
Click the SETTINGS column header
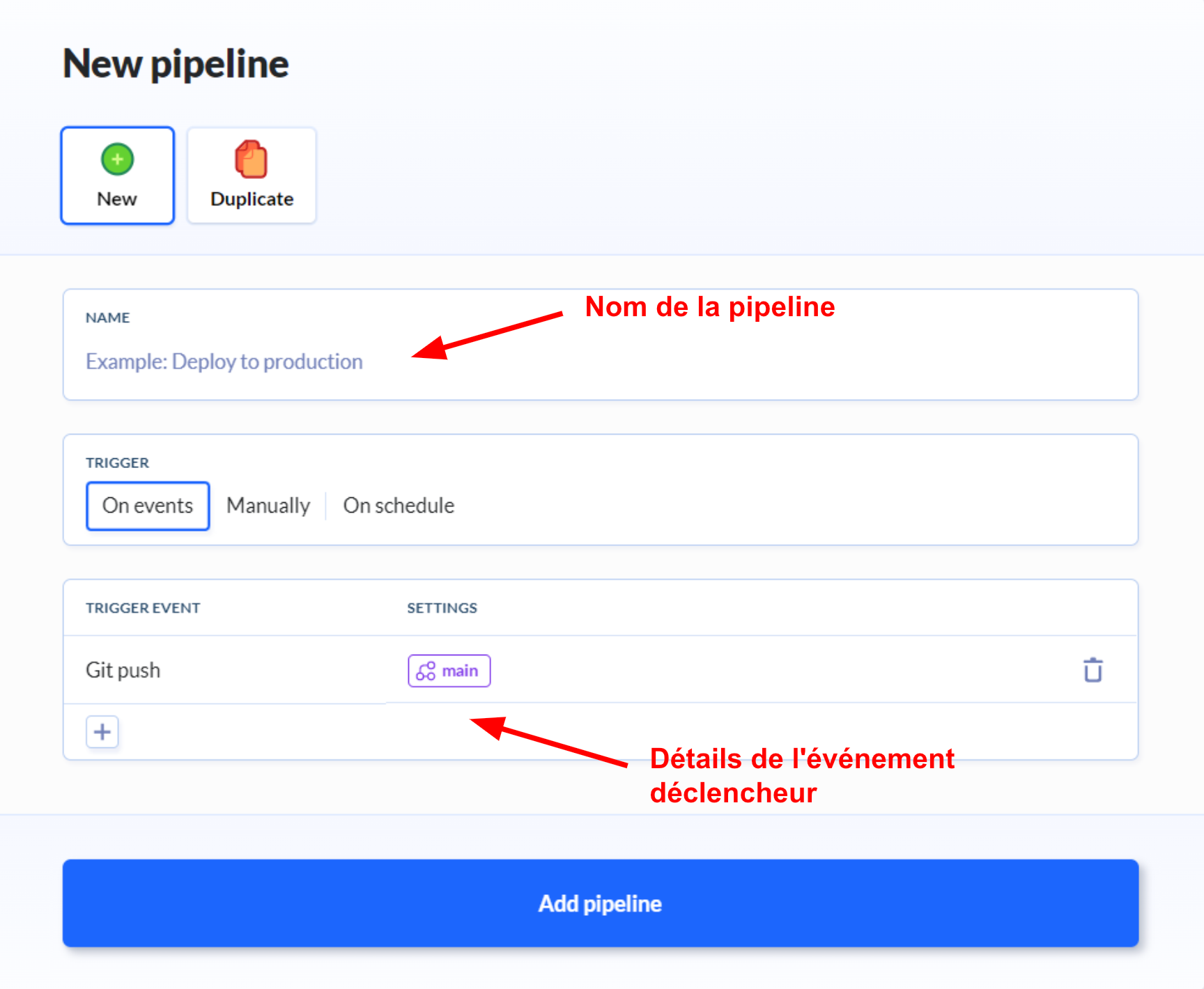(x=442, y=608)
